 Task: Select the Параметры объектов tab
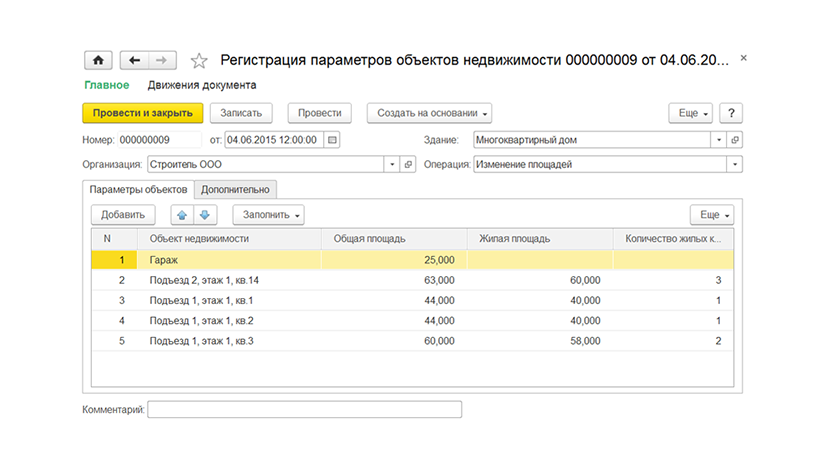click(138, 190)
